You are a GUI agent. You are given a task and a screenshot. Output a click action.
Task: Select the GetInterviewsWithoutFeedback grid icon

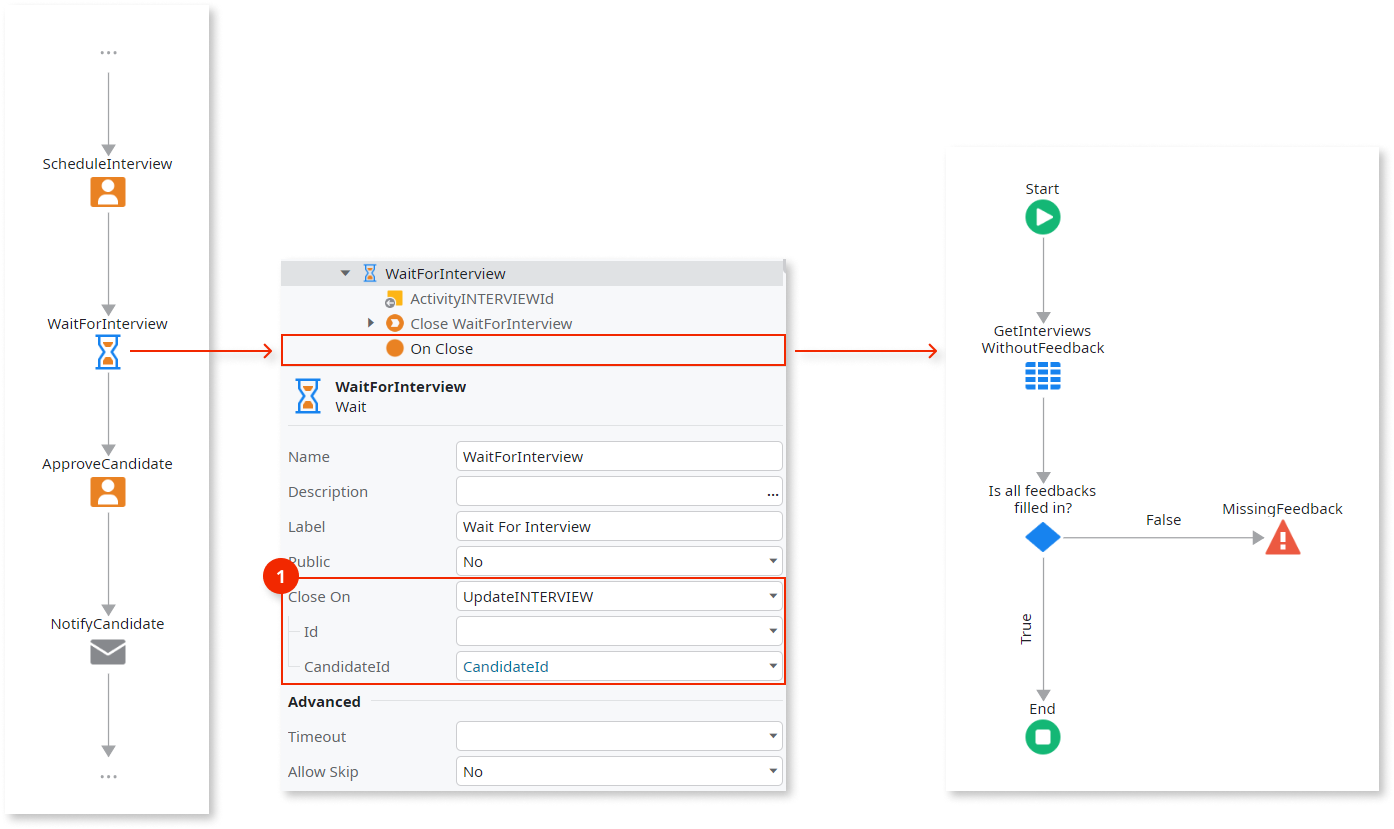pyautogui.click(x=1042, y=376)
